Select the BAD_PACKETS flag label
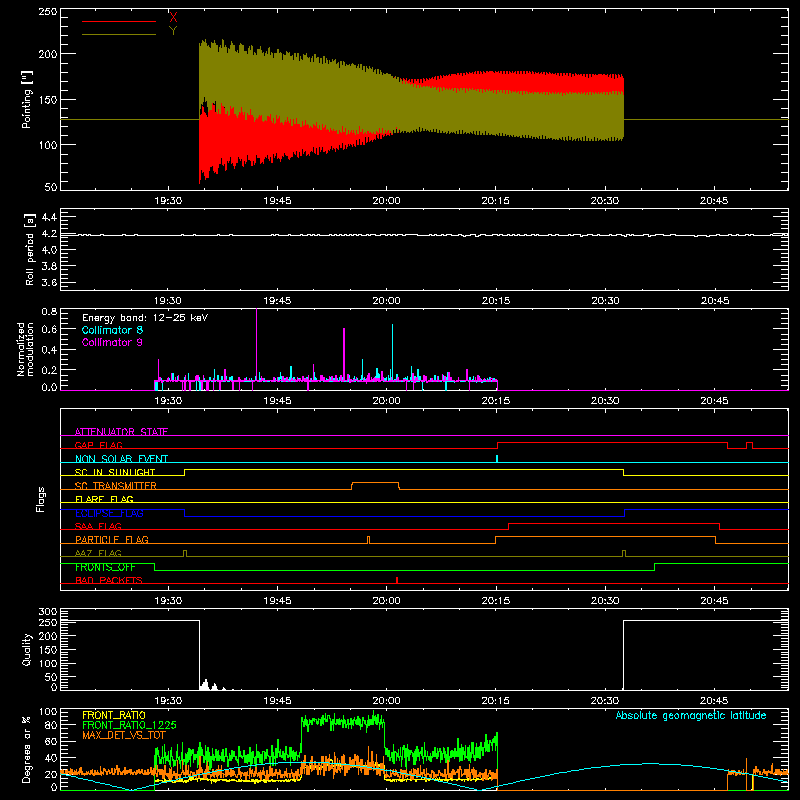800x800 pixels. [109, 580]
